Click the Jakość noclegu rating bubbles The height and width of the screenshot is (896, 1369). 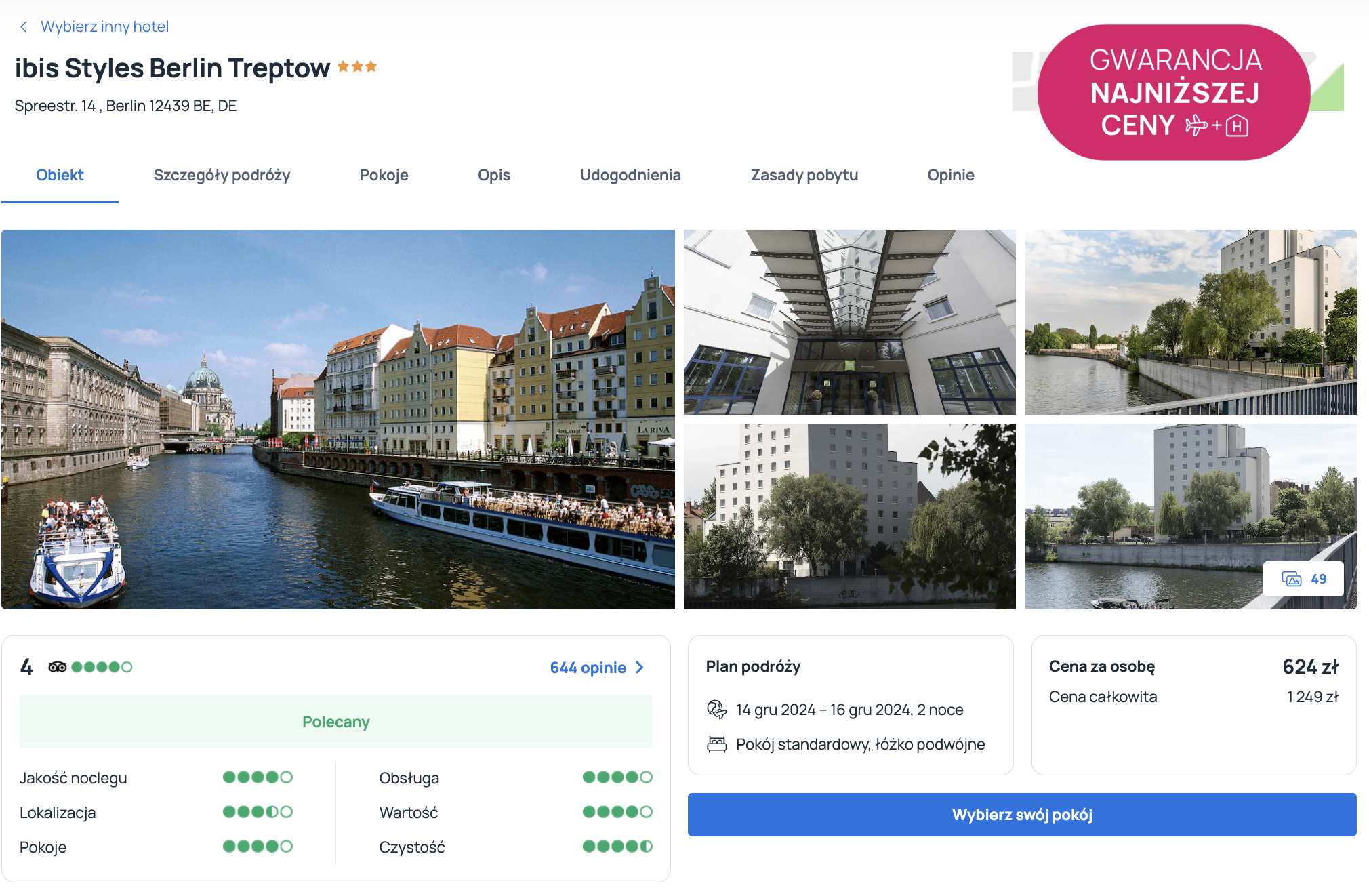(x=258, y=777)
